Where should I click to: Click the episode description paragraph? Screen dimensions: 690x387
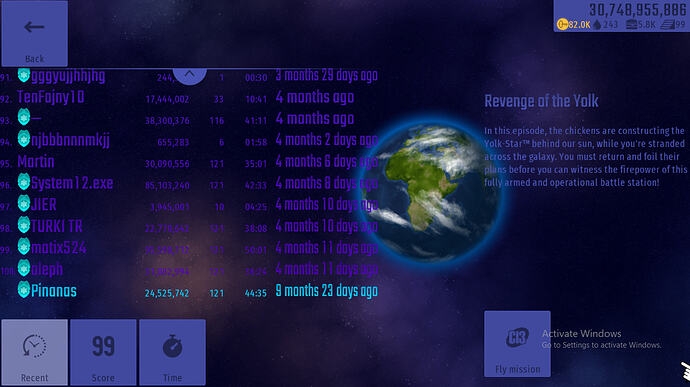[585, 157]
